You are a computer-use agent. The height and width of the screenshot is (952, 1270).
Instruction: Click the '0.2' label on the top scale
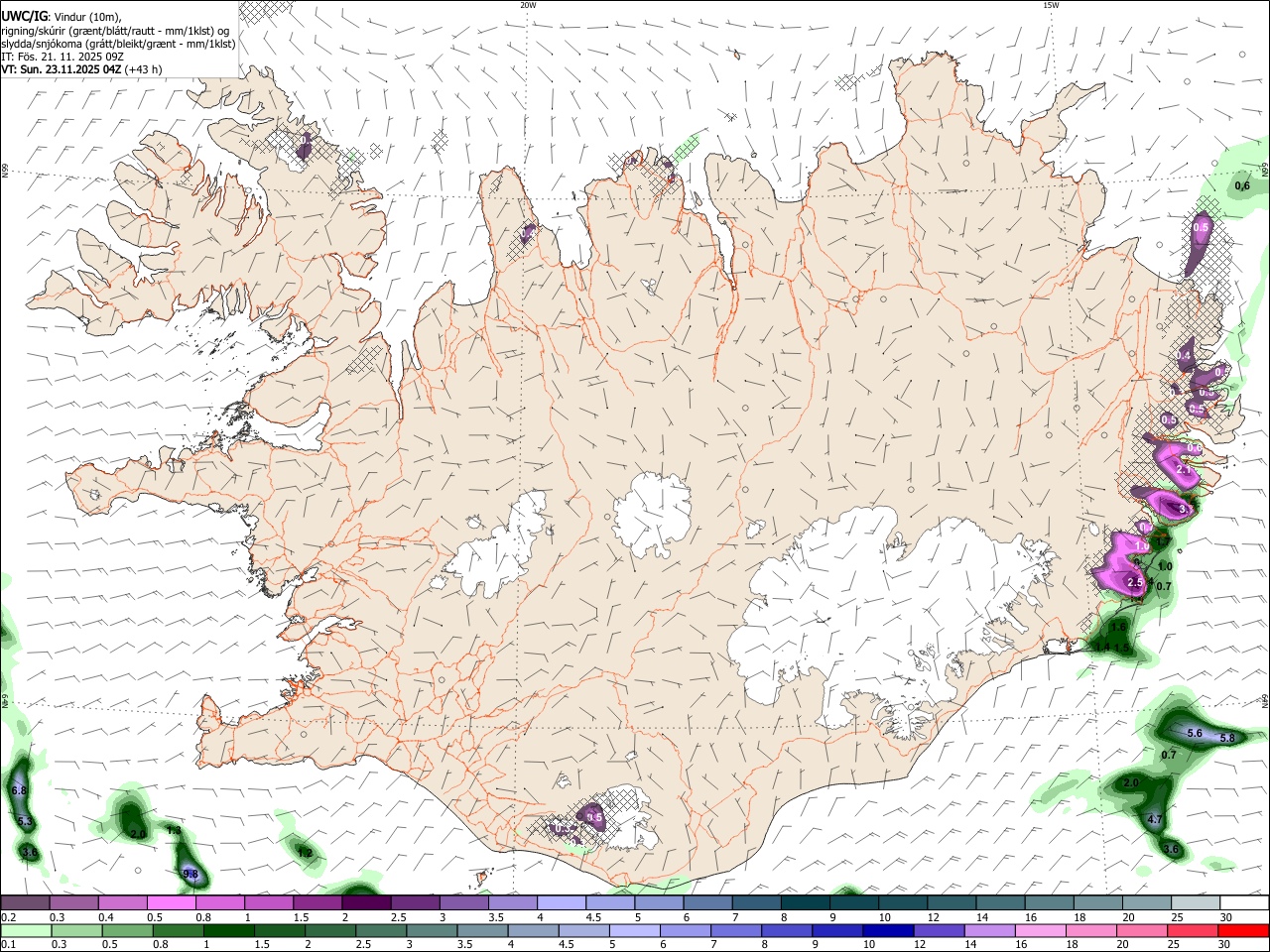coord(9,917)
